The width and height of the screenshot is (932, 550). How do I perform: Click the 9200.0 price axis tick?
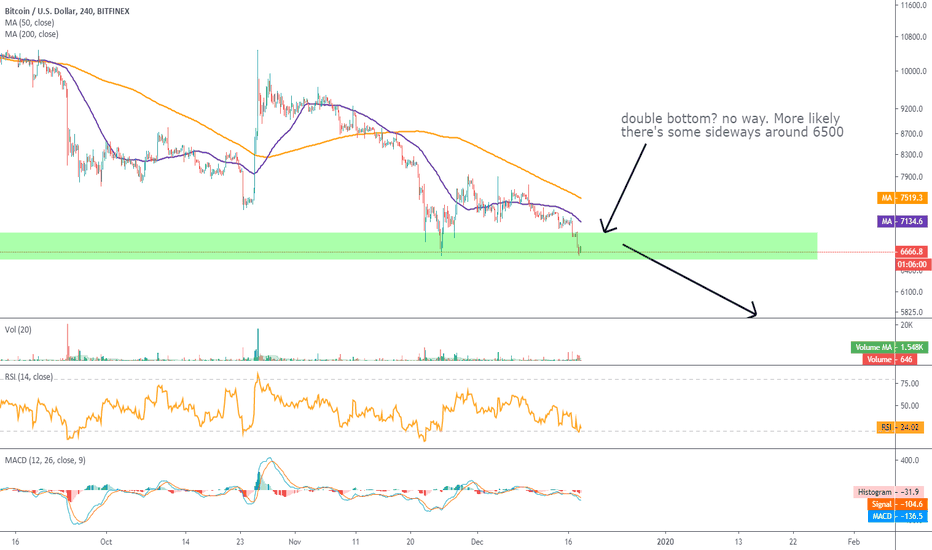pos(913,109)
